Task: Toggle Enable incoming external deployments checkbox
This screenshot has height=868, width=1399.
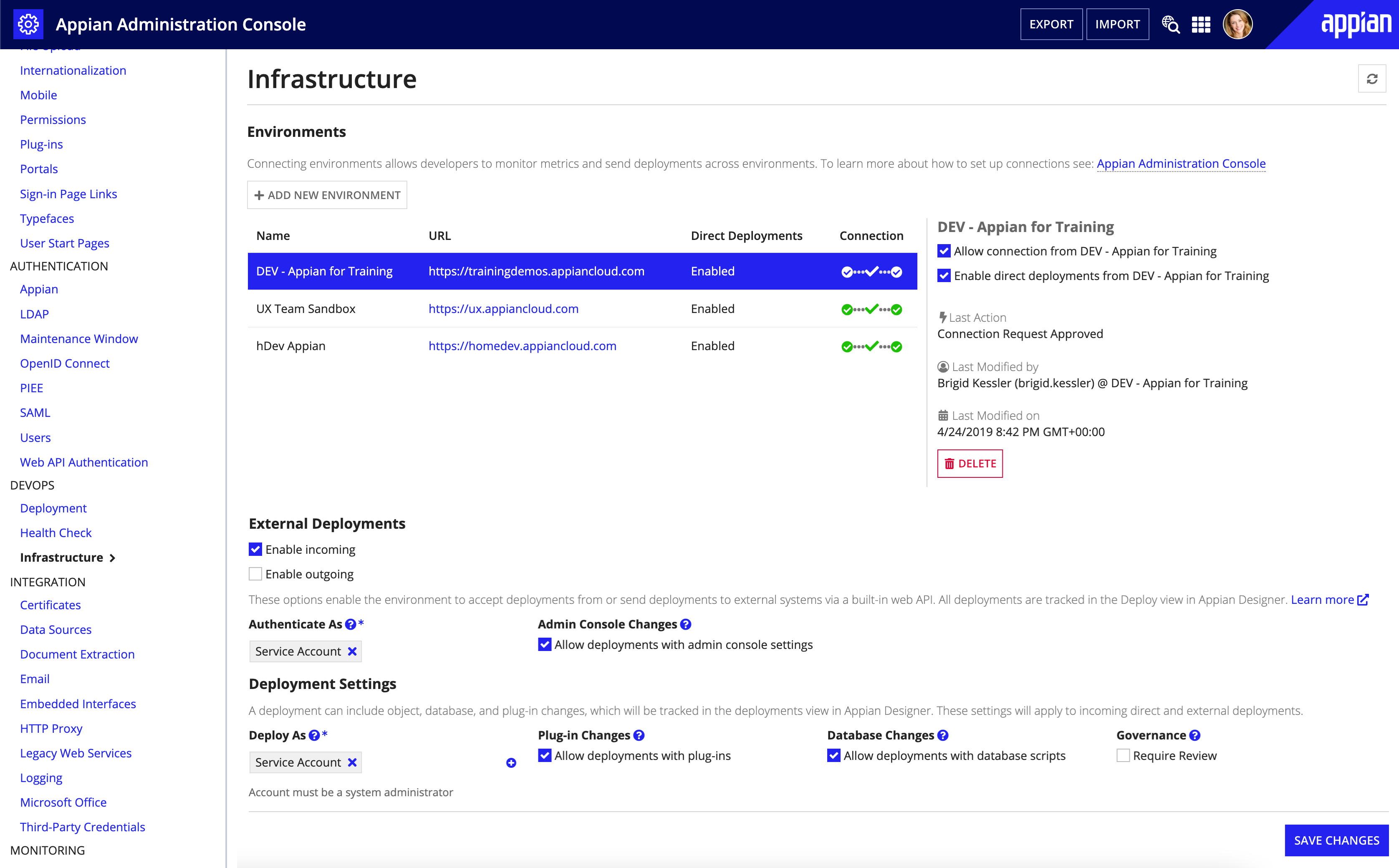Action: (256, 549)
